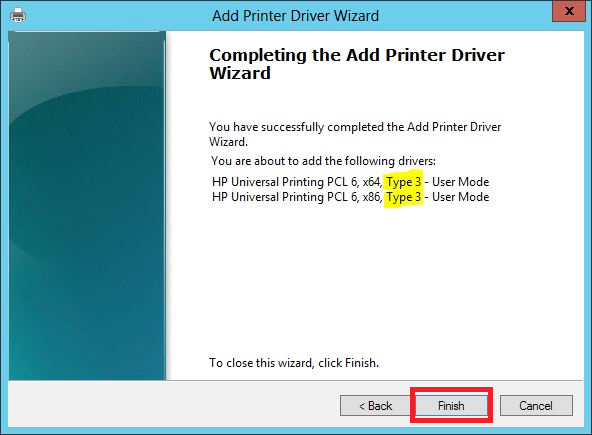Close the Add Printer Driver Wizard window

tap(569, 11)
